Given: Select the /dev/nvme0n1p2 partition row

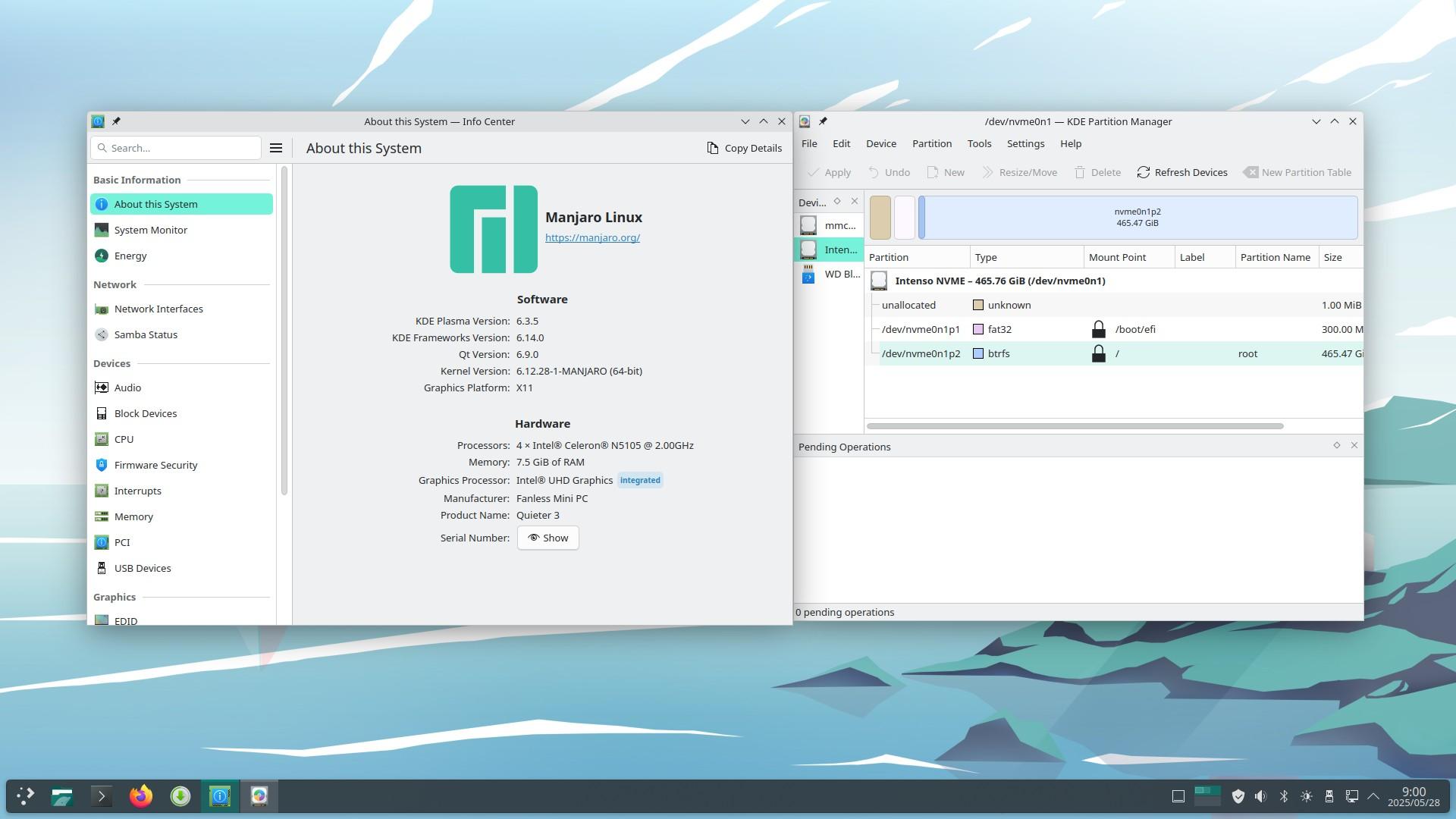Looking at the screenshot, I should tap(1114, 353).
